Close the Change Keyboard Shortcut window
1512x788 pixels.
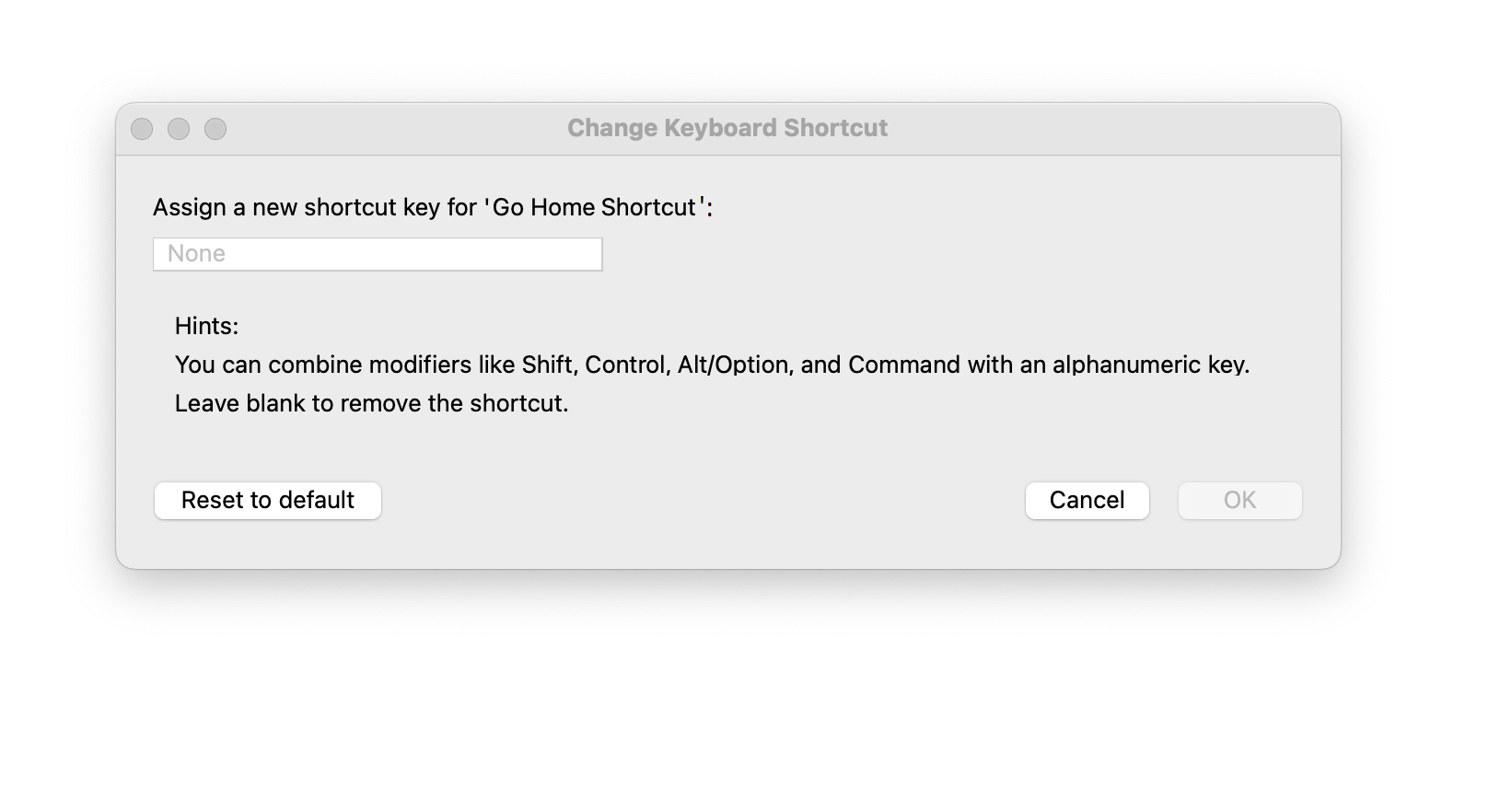pos(142,129)
